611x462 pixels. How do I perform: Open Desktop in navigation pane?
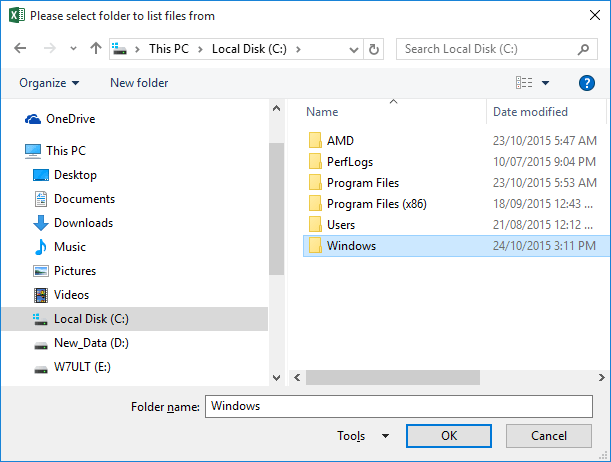(x=65, y=175)
